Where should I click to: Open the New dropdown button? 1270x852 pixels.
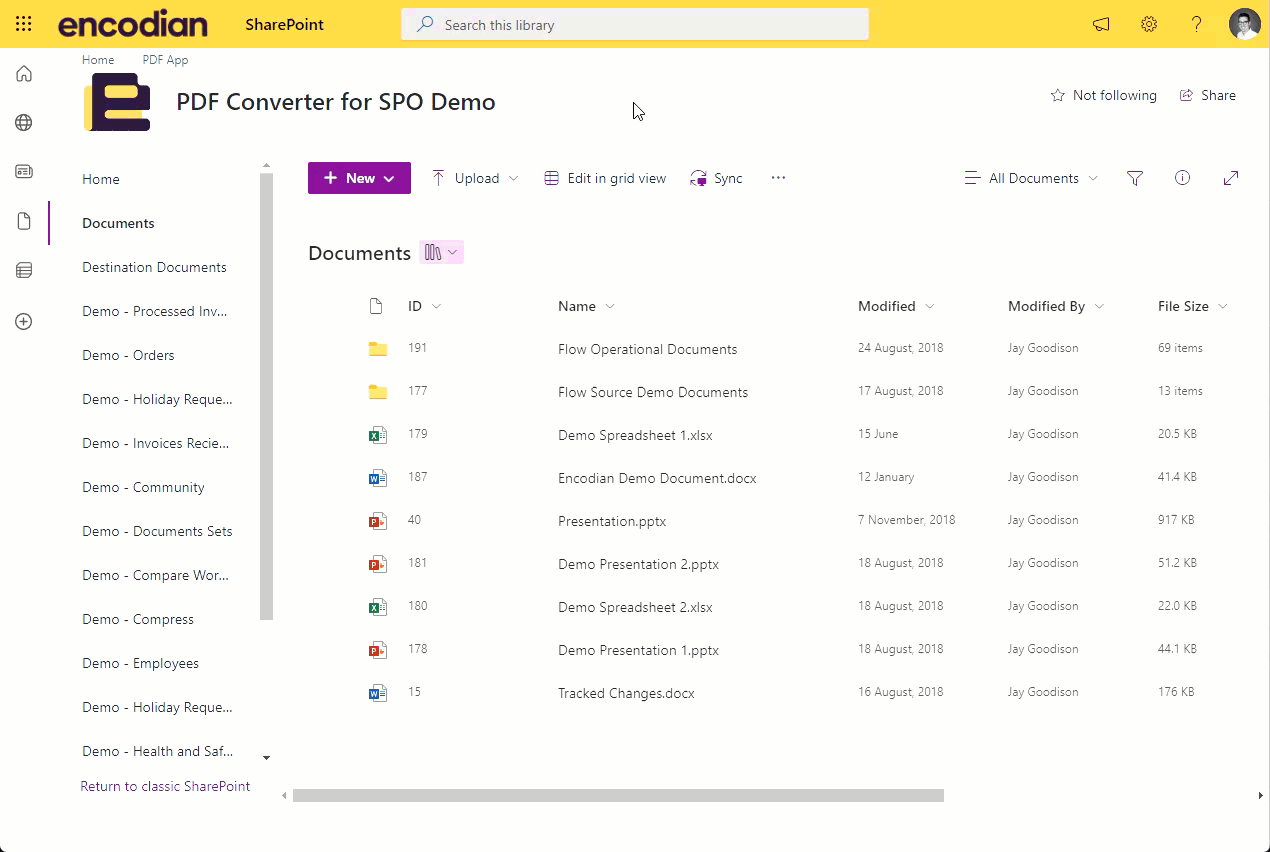359,178
